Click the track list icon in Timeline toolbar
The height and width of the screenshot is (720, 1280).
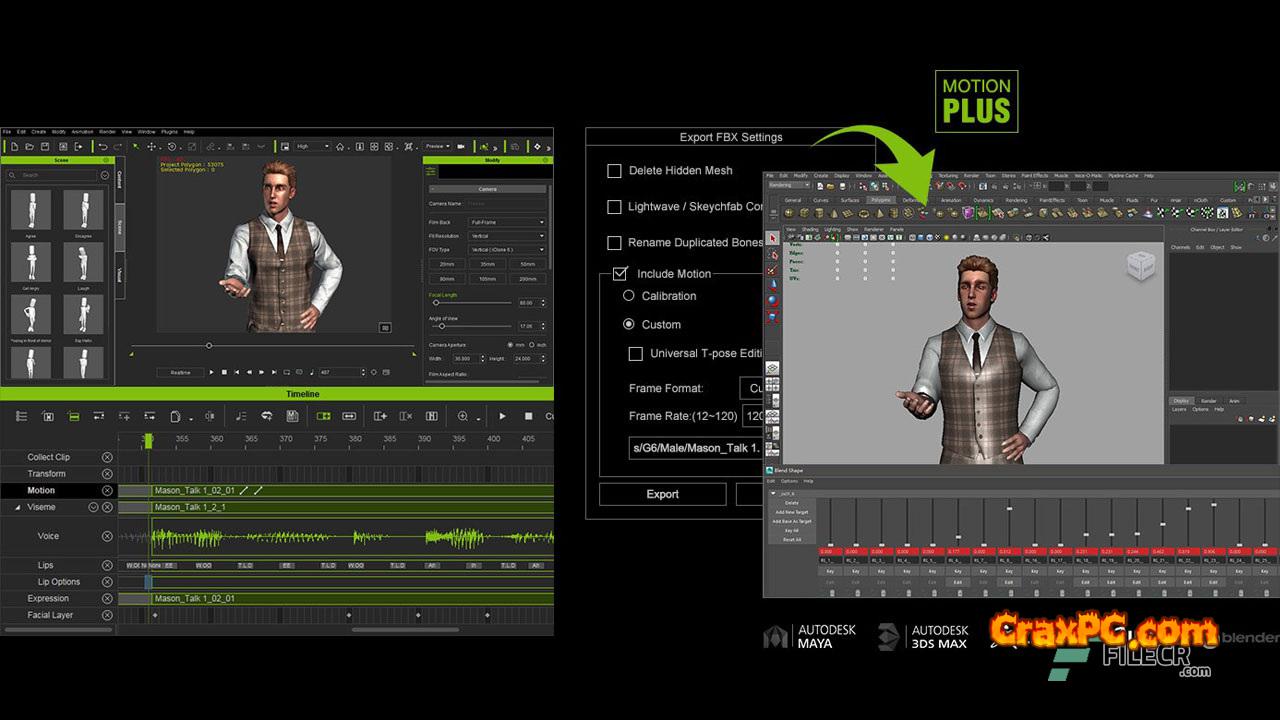pos(21,416)
